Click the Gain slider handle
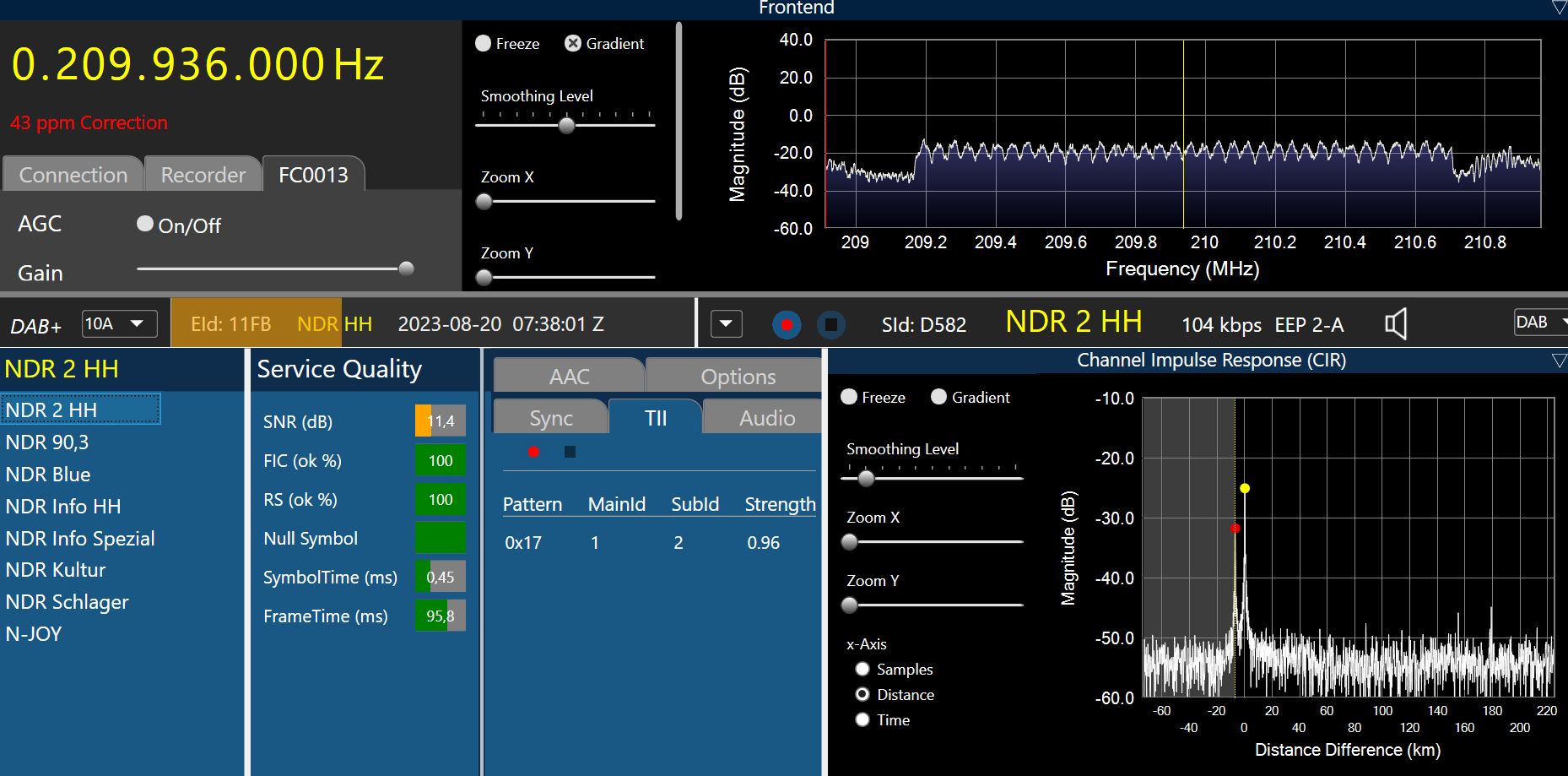 tap(406, 269)
